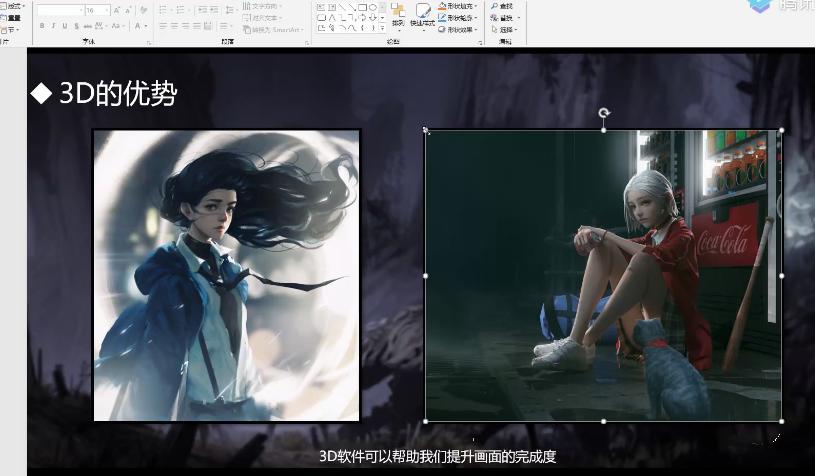Toggle italic formatting in the font group
This screenshot has height=476, width=815.
(x=53, y=25)
